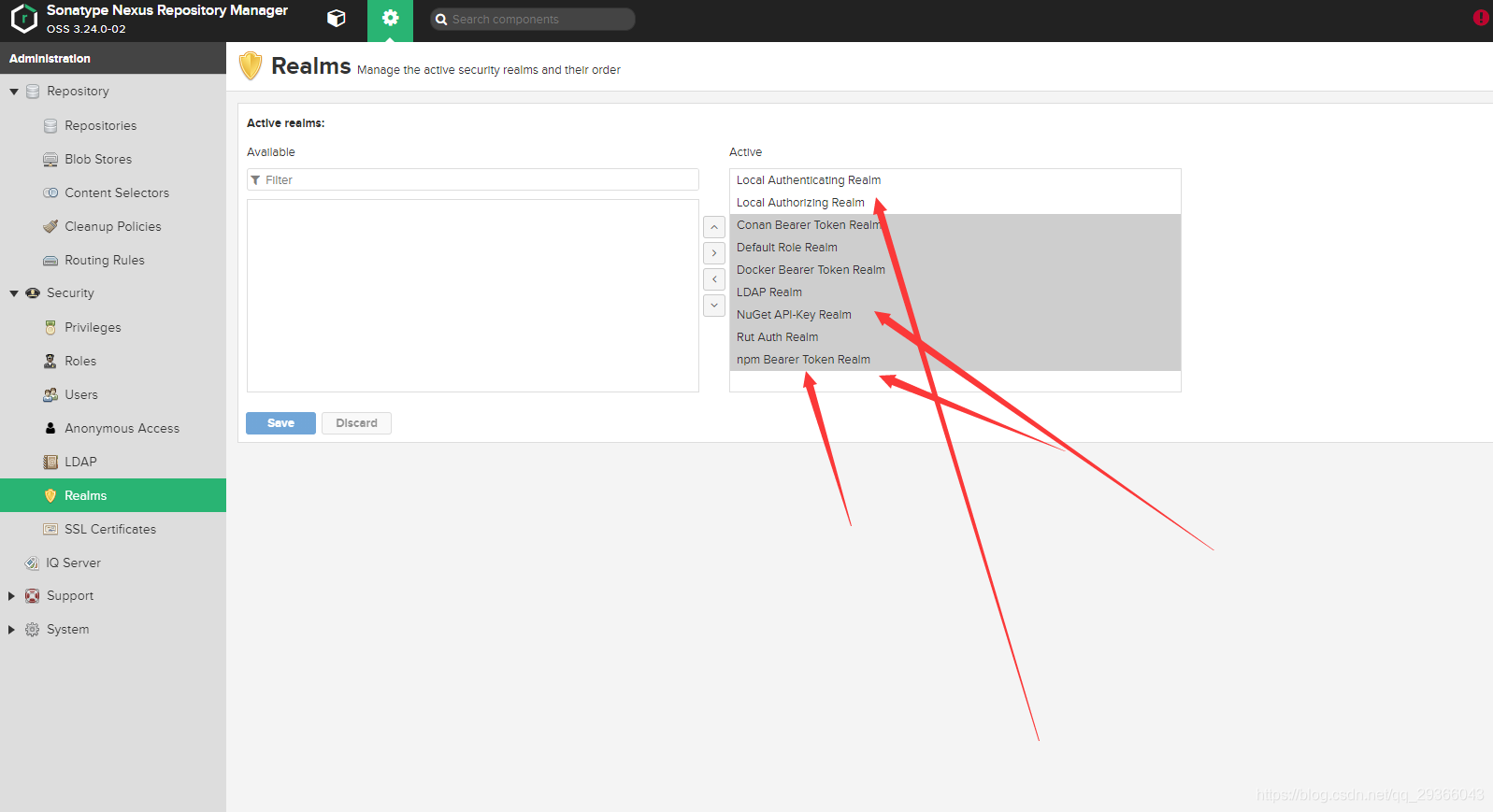The width and height of the screenshot is (1493, 812).
Task: Click the search magnifier icon
Action: pyautogui.click(x=441, y=20)
